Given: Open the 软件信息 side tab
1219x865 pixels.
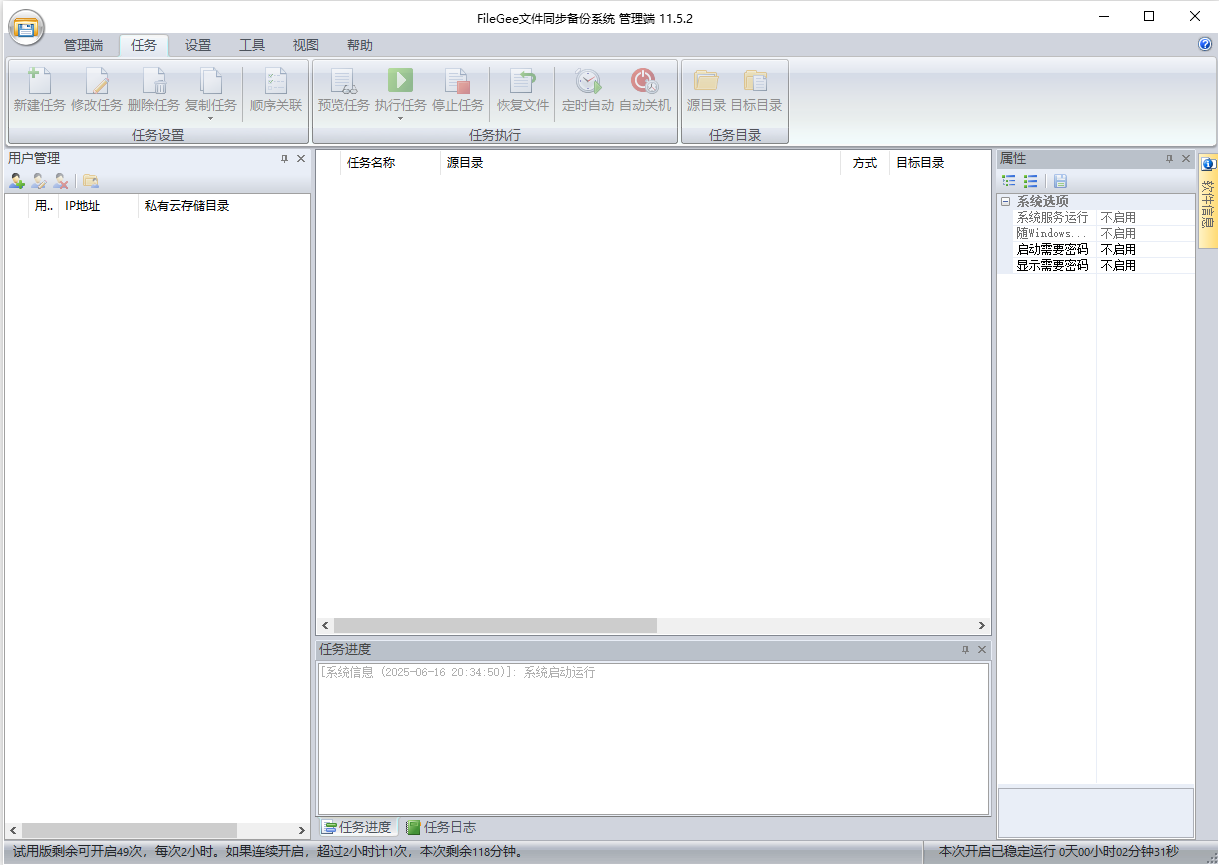Looking at the screenshot, I should 1208,200.
